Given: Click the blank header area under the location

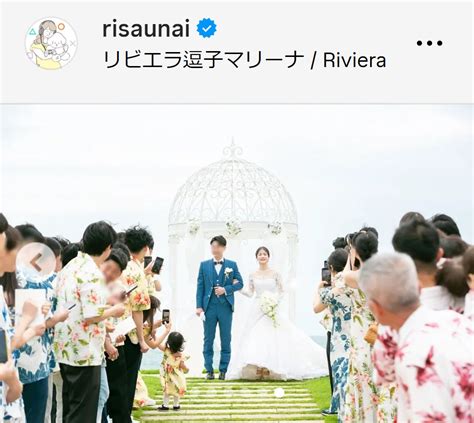Looking at the screenshot, I should (x=237, y=87).
